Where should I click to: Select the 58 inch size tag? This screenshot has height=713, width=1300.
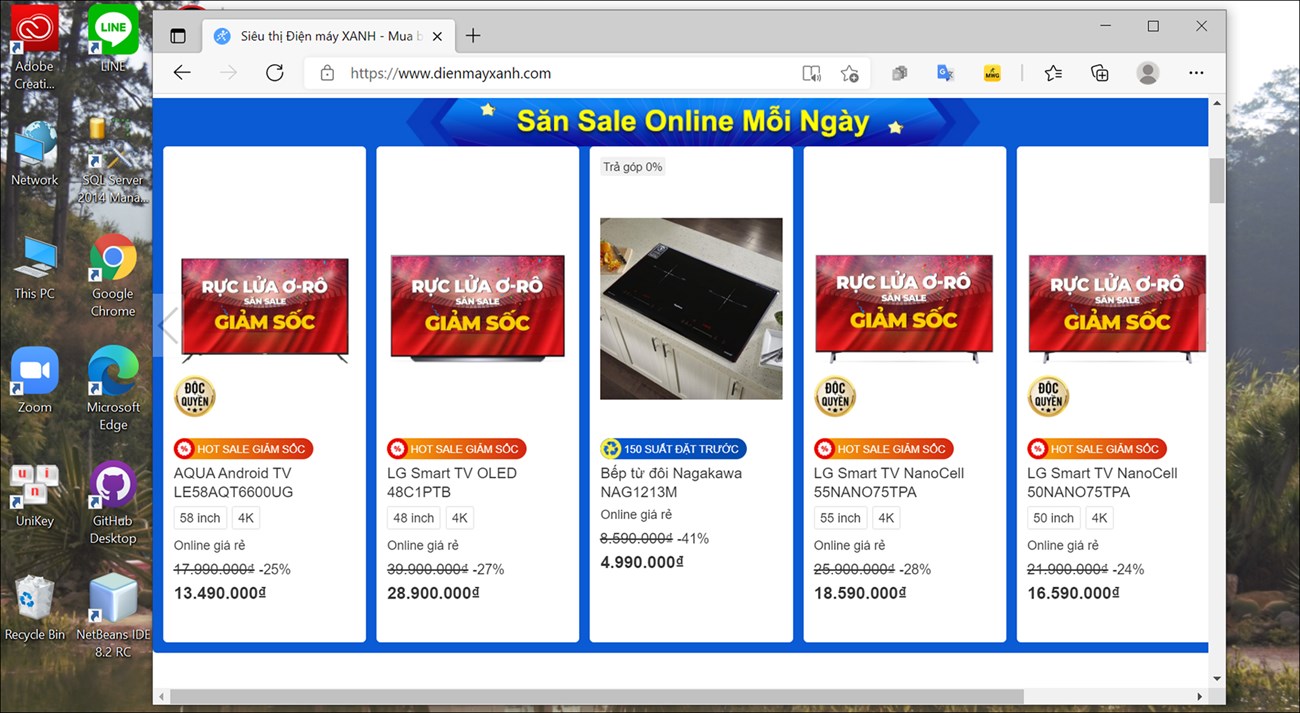(x=200, y=518)
